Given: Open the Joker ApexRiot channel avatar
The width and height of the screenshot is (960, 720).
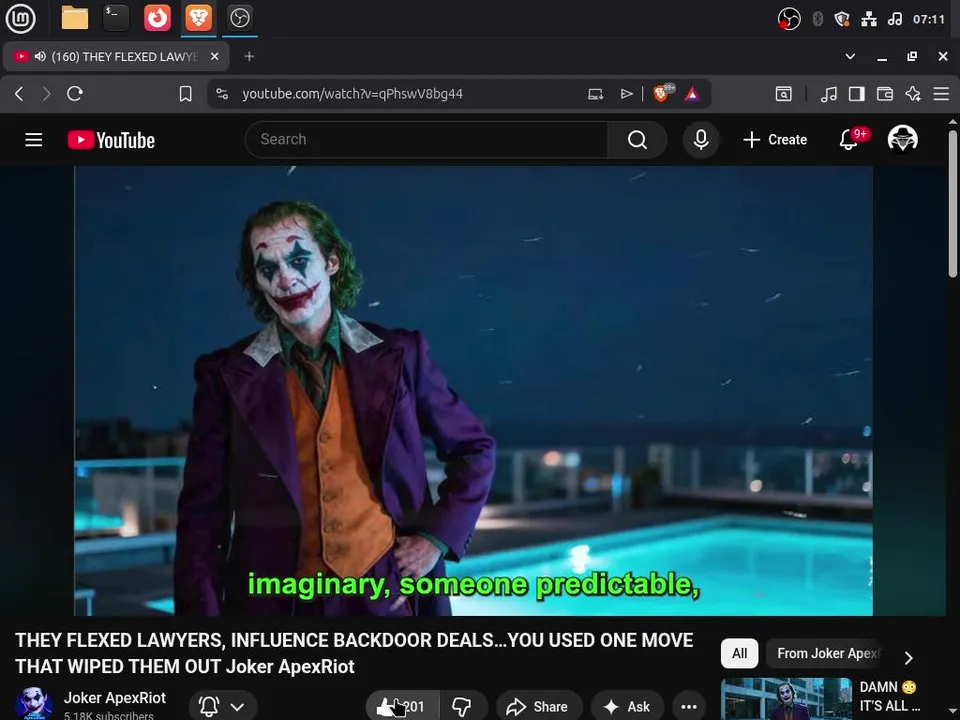Looking at the screenshot, I should click(x=34, y=703).
